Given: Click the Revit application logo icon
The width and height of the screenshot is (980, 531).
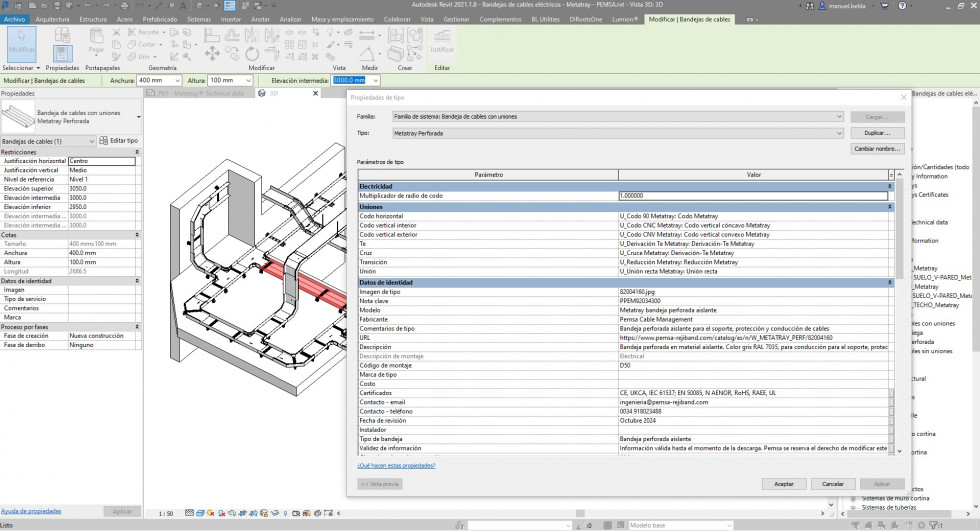Looking at the screenshot, I should 6,6.
